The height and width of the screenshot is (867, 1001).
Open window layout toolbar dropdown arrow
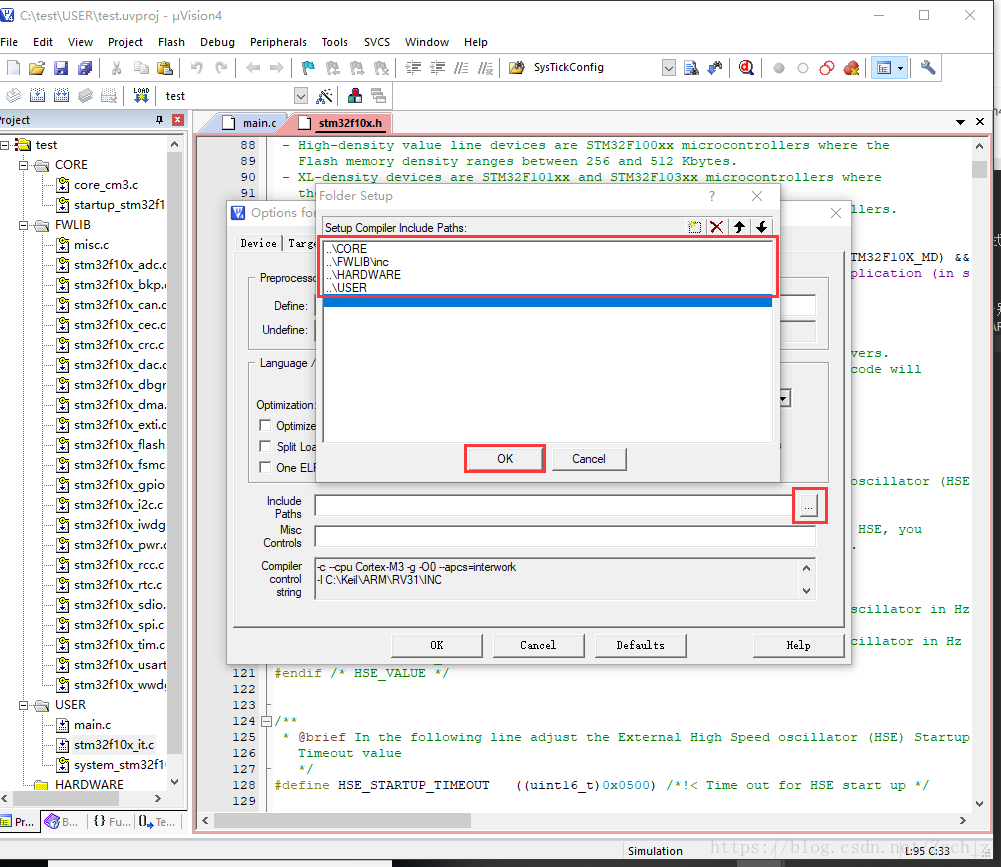point(900,68)
